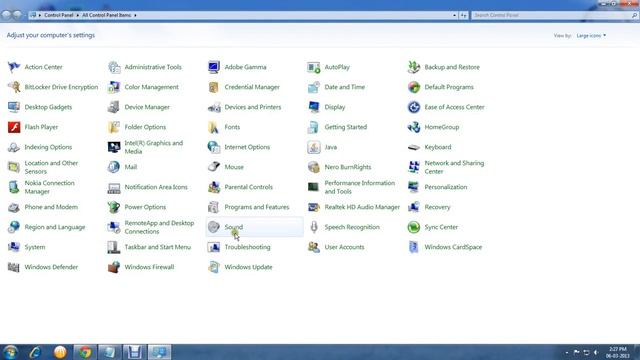
Task: Open Location and Other Sensors link
Action: (x=51, y=167)
